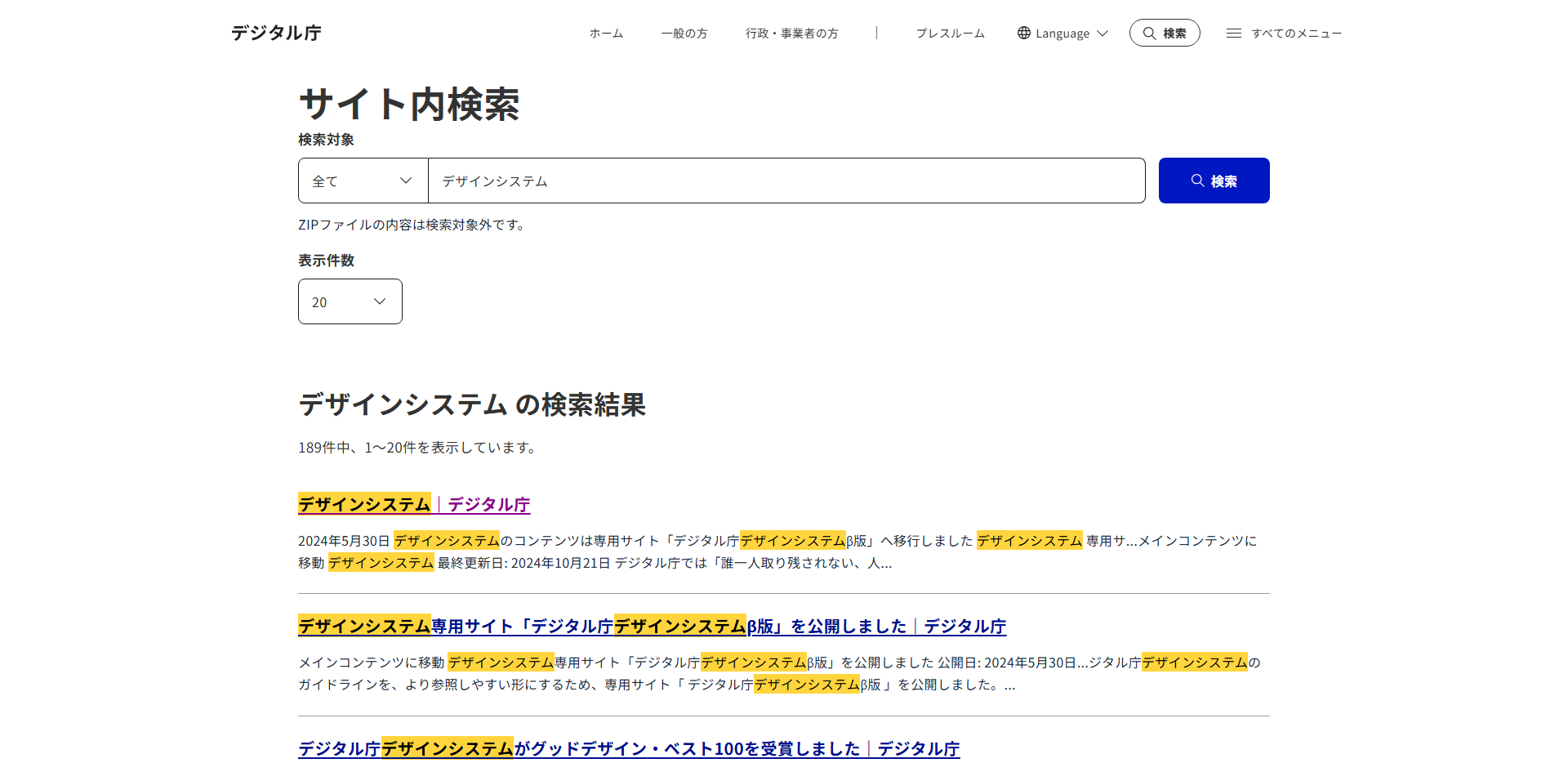Open the 一般の方 menu item

(684, 33)
